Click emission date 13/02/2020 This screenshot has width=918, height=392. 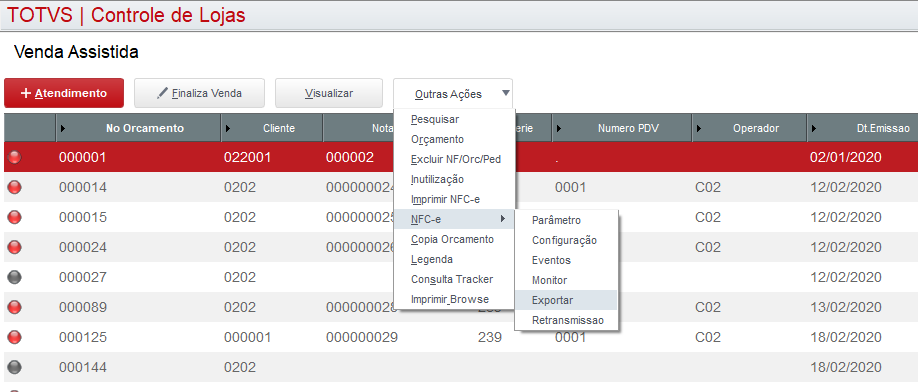[x=845, y=307]
